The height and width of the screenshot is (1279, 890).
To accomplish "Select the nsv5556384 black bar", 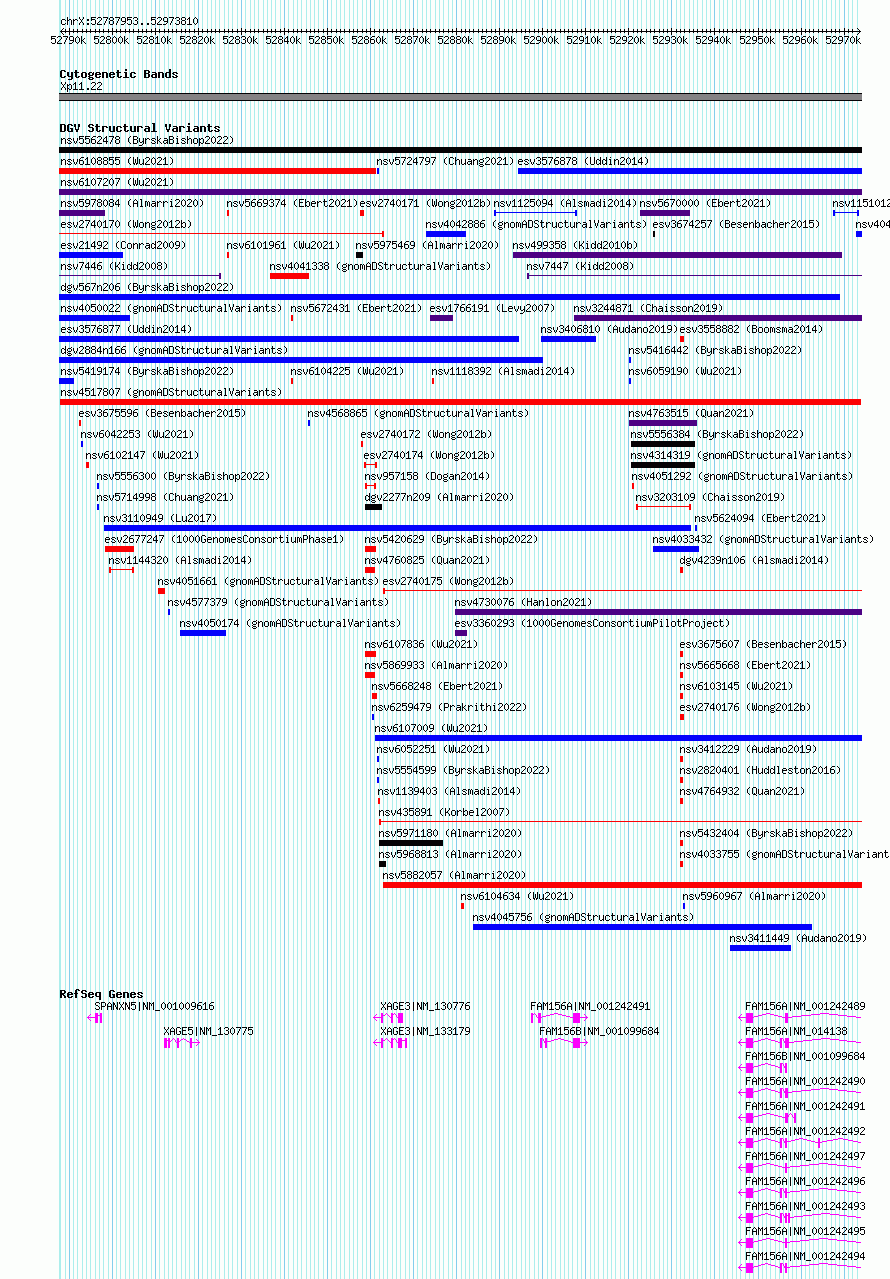I will pos(662,444).
